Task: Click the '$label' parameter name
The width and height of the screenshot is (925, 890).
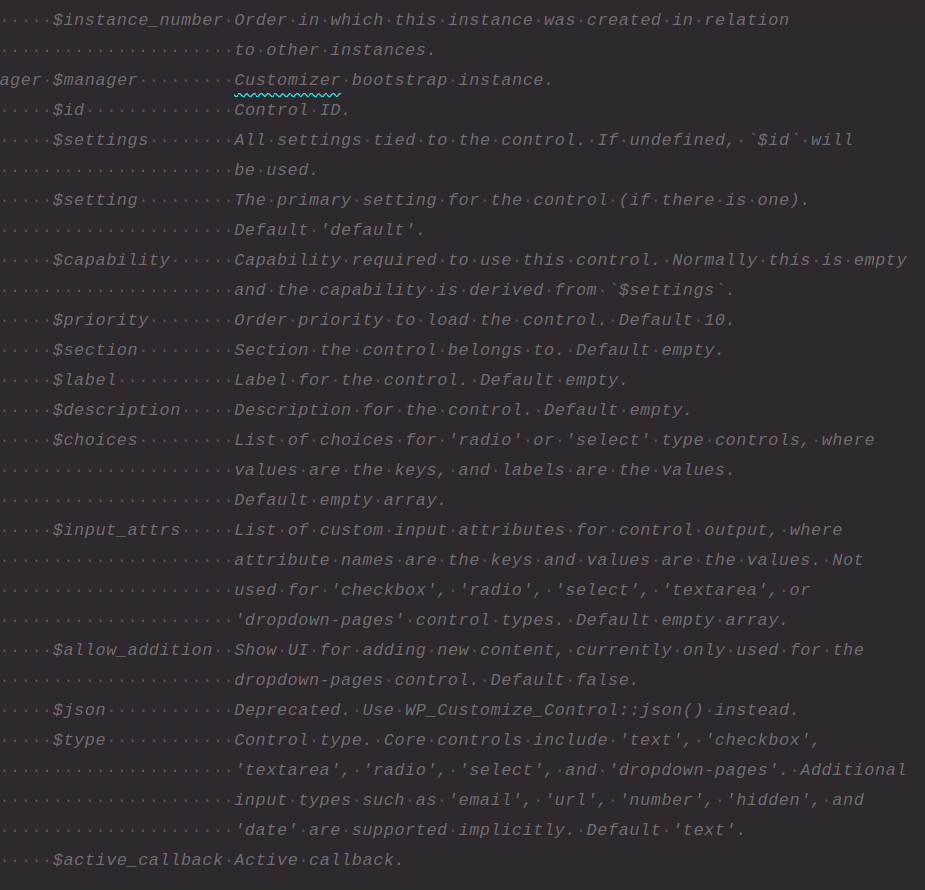Action: pos(84,380)
